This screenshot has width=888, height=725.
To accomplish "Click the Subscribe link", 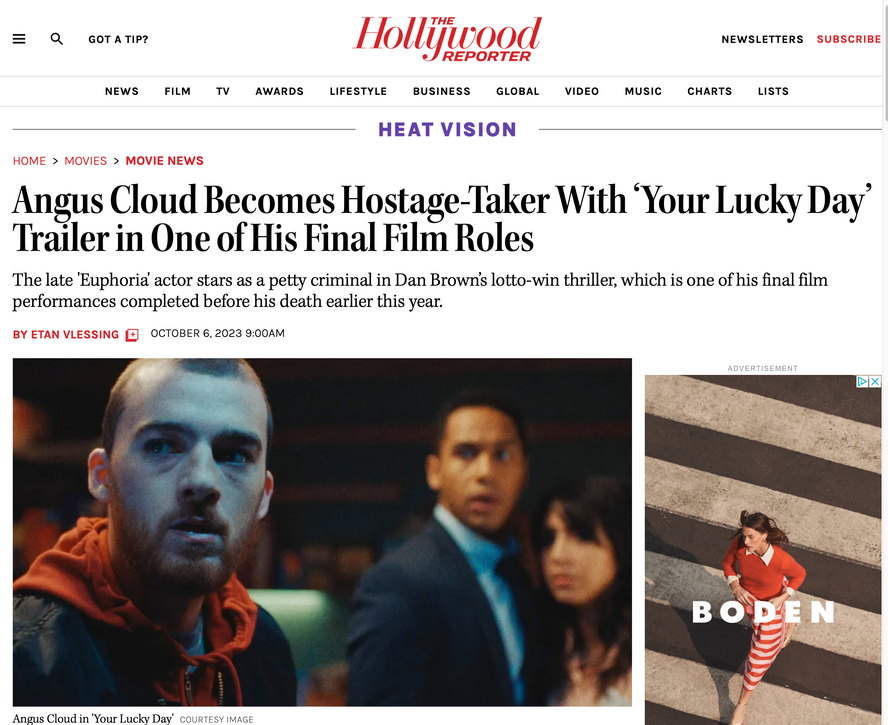I will click(848, 39).
